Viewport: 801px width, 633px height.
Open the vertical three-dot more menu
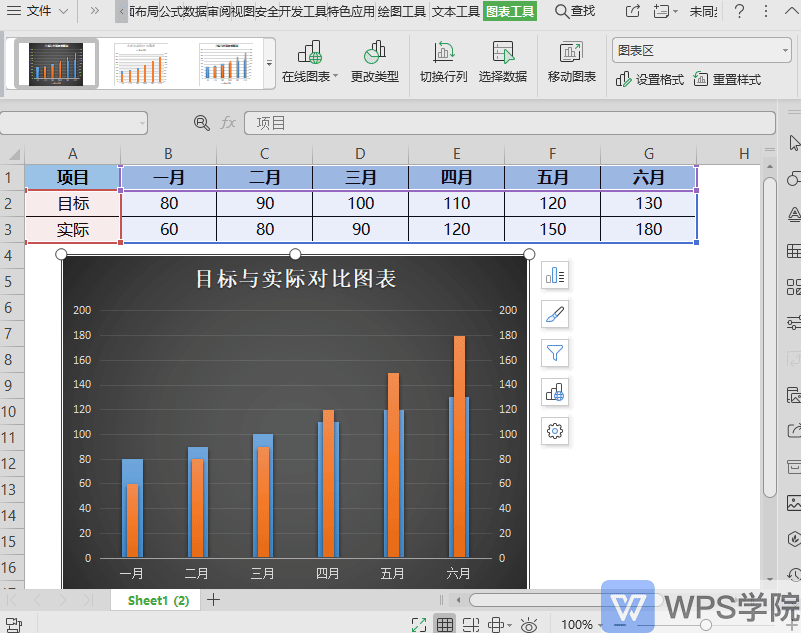[x=765, y=11]
